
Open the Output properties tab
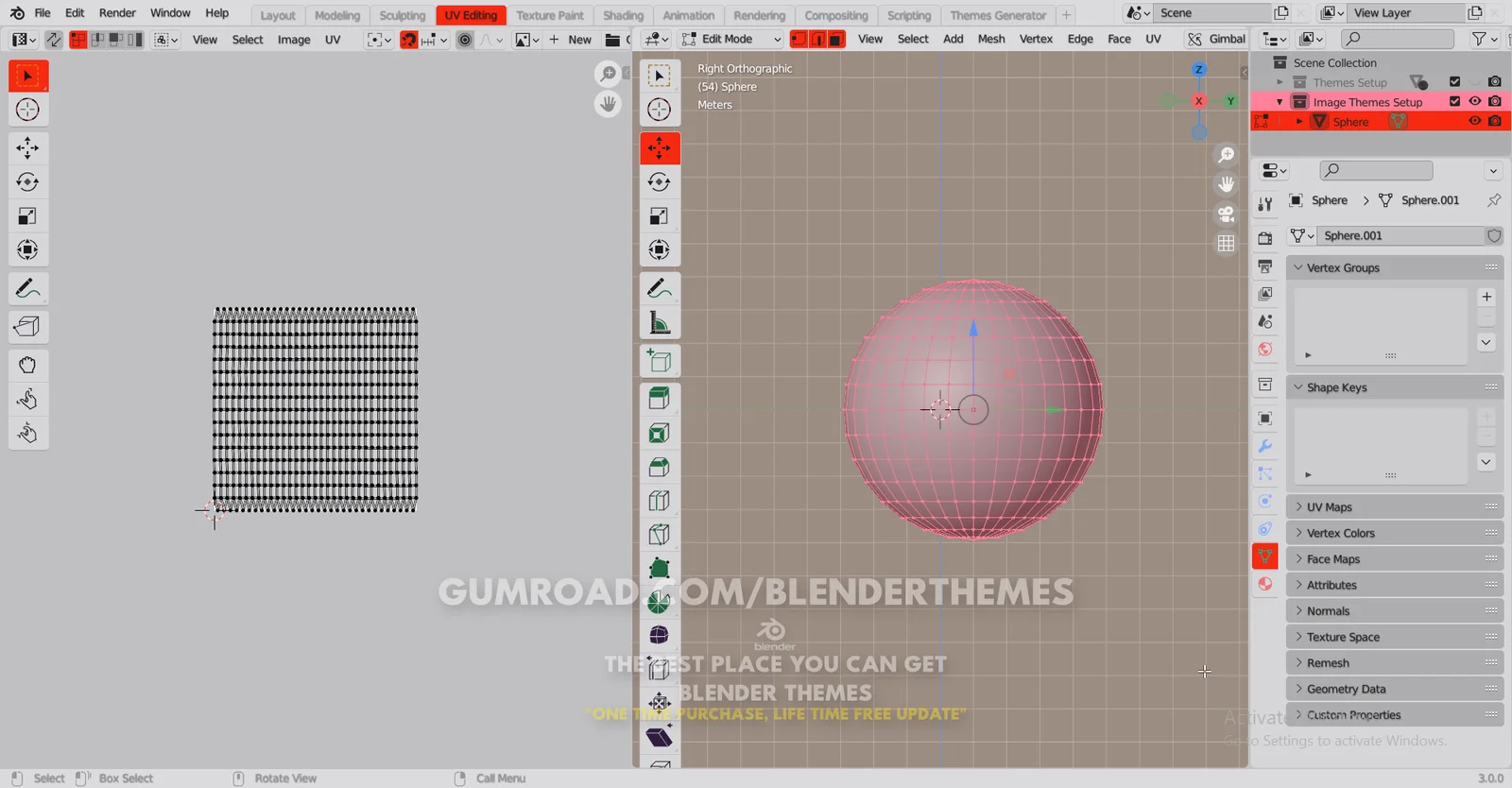[x=1265, y=266]
